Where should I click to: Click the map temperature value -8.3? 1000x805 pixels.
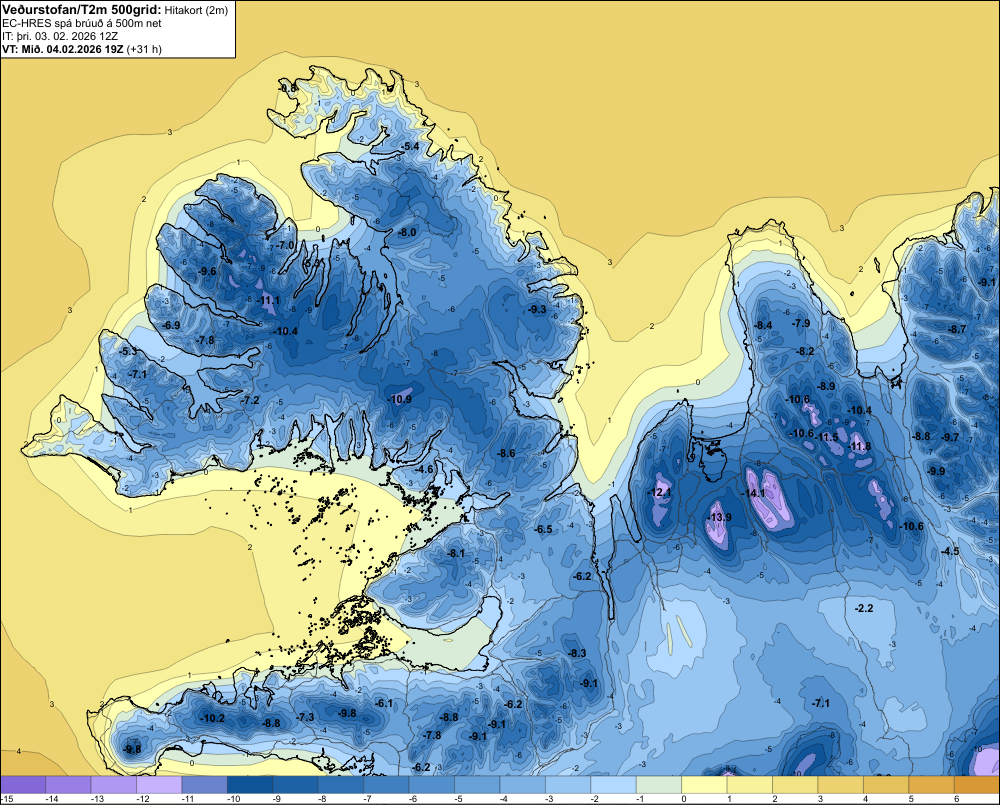(x=577, y=653)
